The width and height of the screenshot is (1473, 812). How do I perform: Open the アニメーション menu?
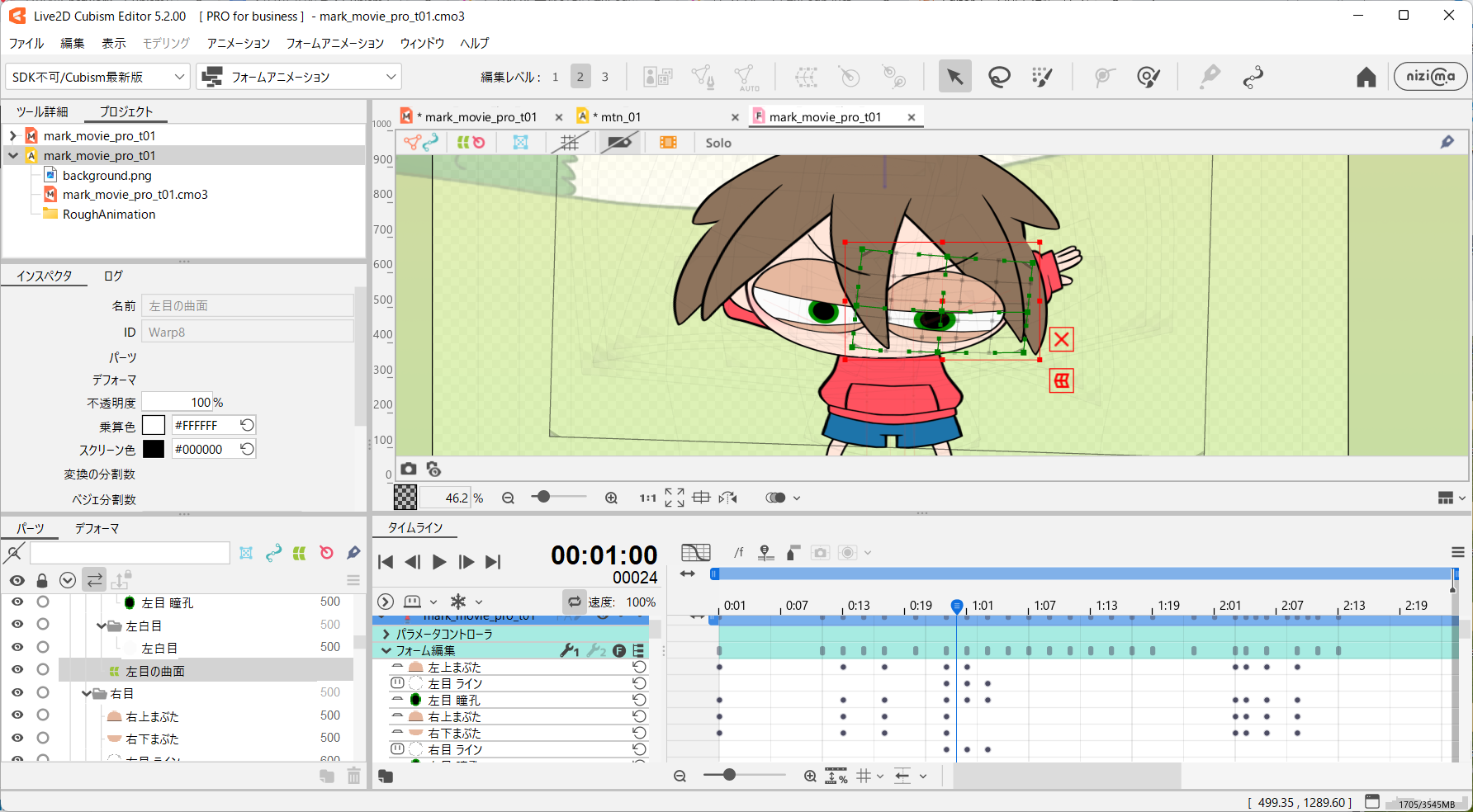coord(238,43)
